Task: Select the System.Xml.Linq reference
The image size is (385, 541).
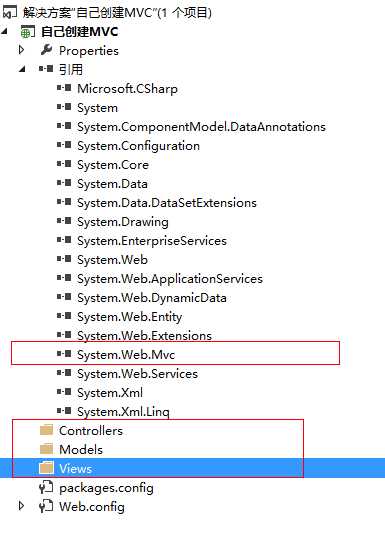Action: pos(123,412)
